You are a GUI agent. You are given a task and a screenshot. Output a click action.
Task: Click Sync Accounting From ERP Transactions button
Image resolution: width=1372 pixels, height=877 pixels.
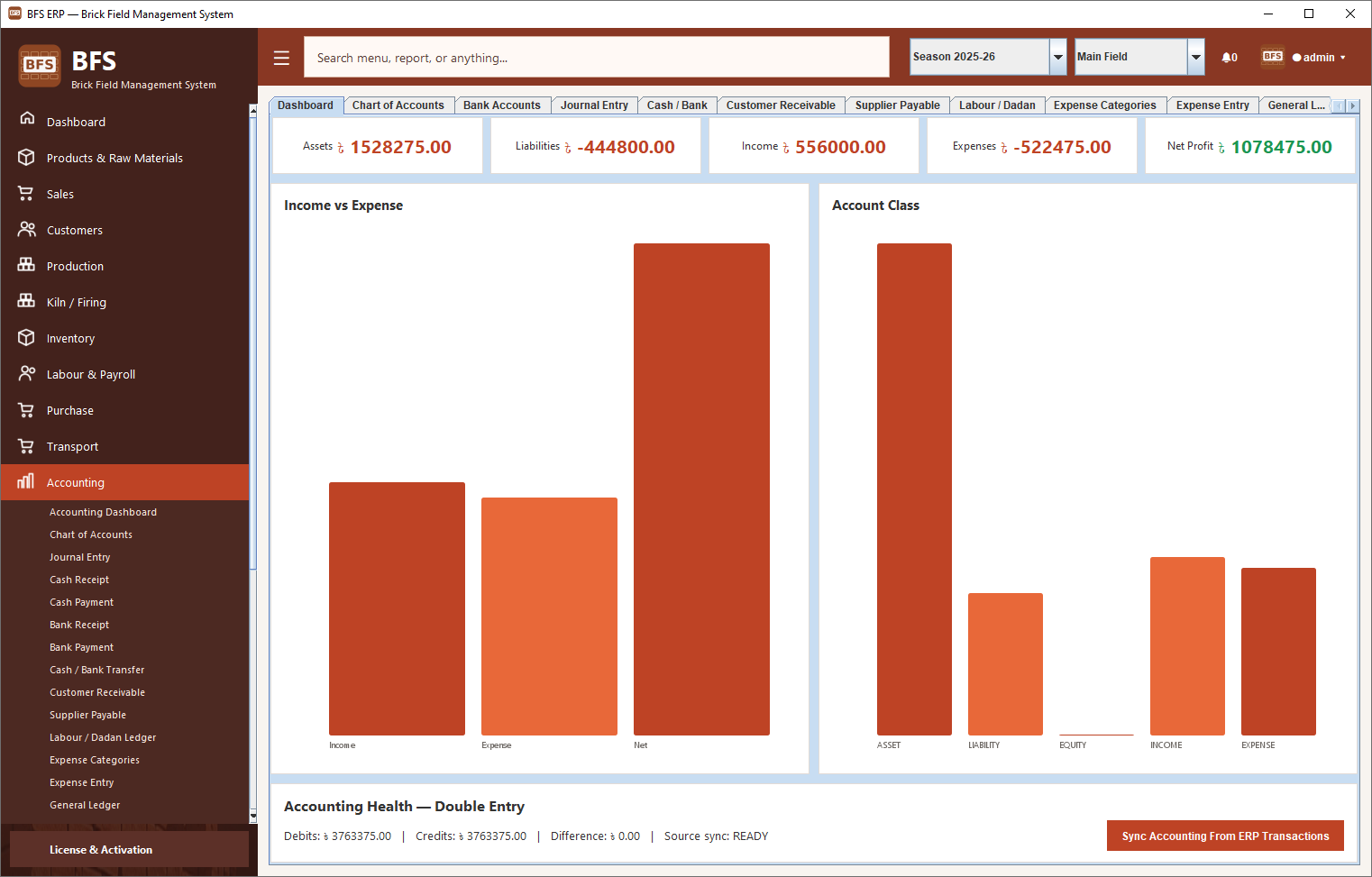coord(1225,836)
